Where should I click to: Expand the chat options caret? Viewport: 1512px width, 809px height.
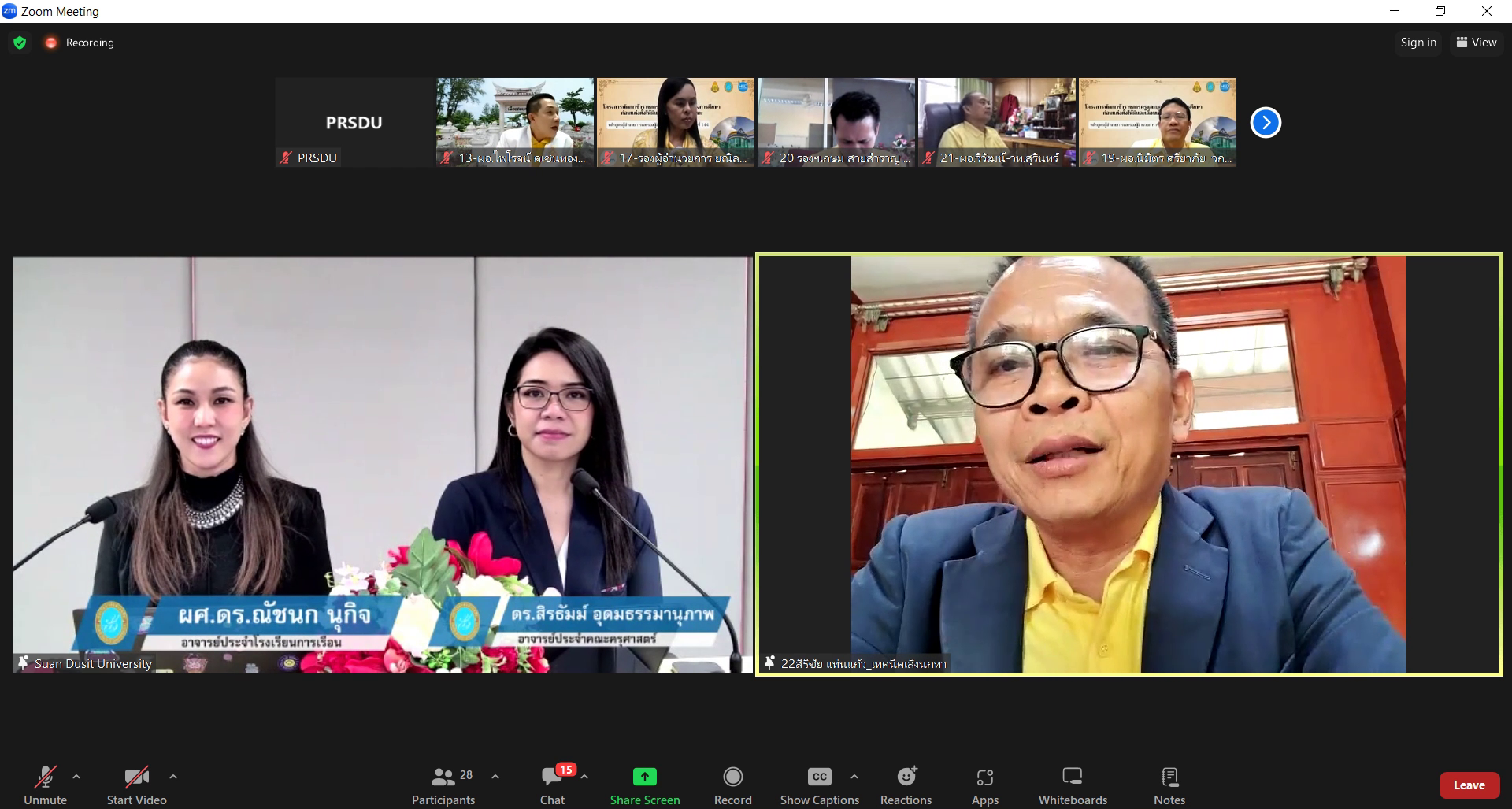(584, 777)
